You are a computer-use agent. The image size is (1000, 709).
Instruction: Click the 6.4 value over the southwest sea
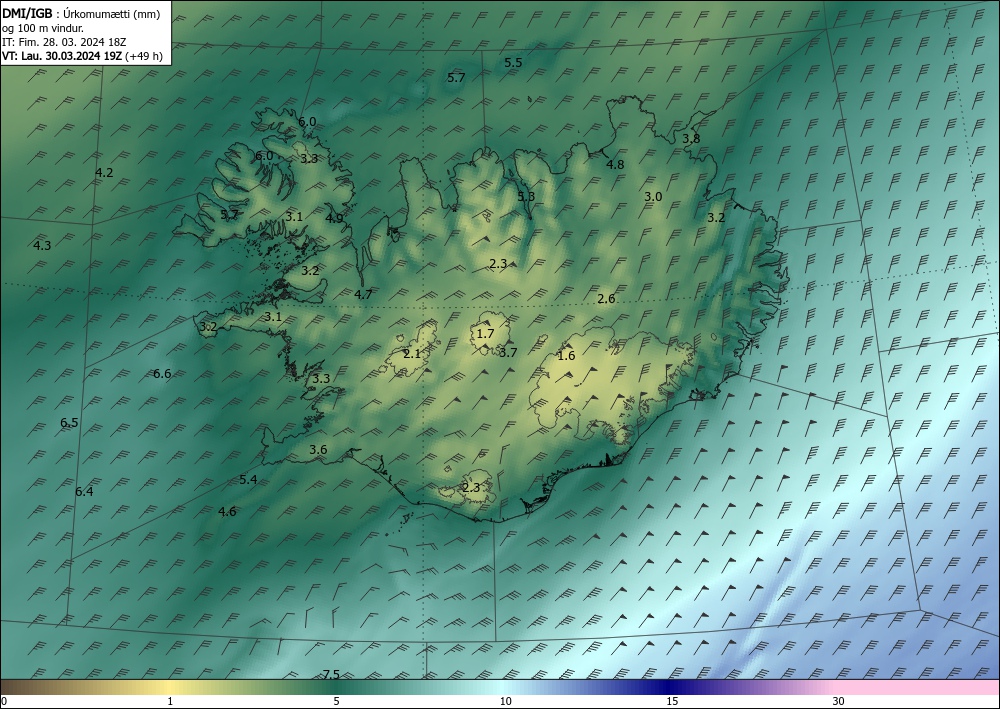click(84, 491)
